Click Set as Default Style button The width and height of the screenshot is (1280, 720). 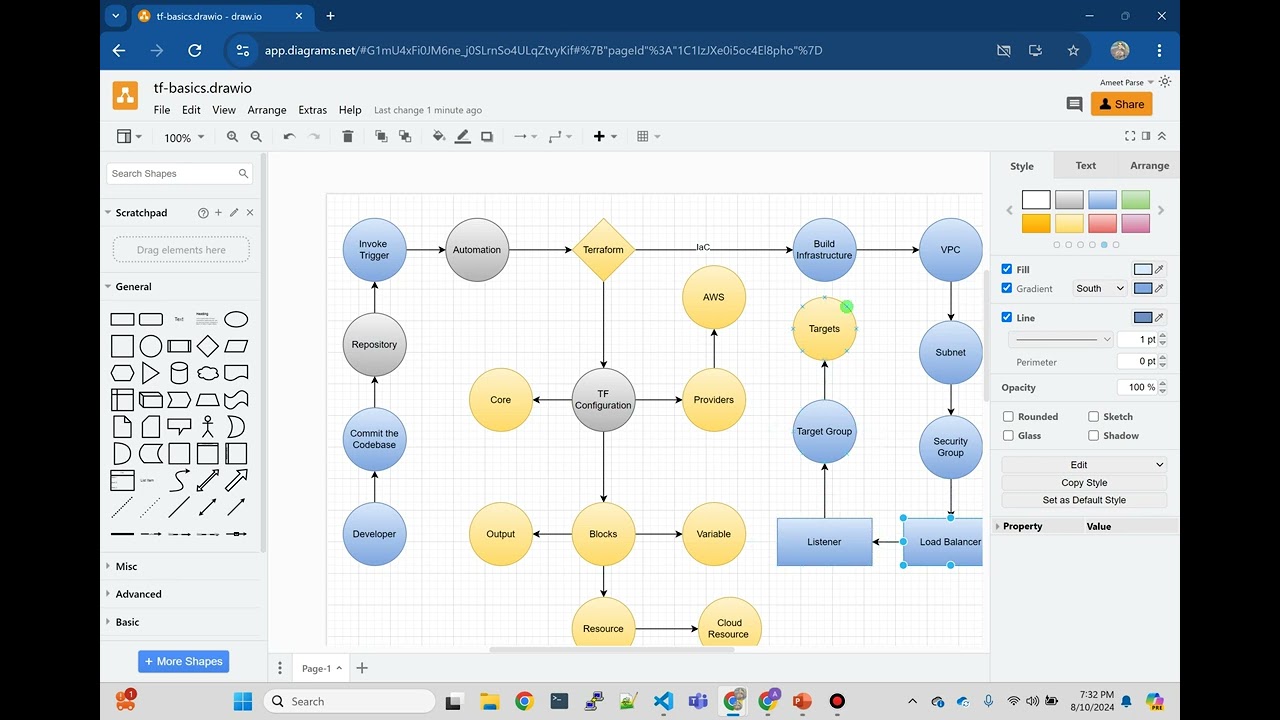pos(1084,500)
